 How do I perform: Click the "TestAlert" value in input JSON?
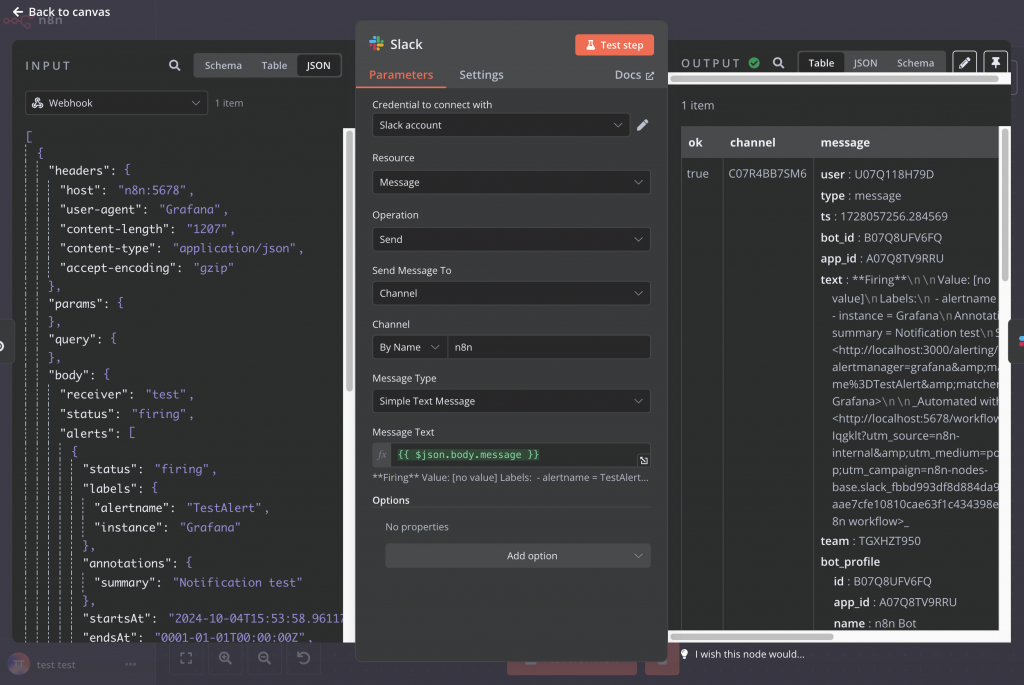click(x=225, y=508)
